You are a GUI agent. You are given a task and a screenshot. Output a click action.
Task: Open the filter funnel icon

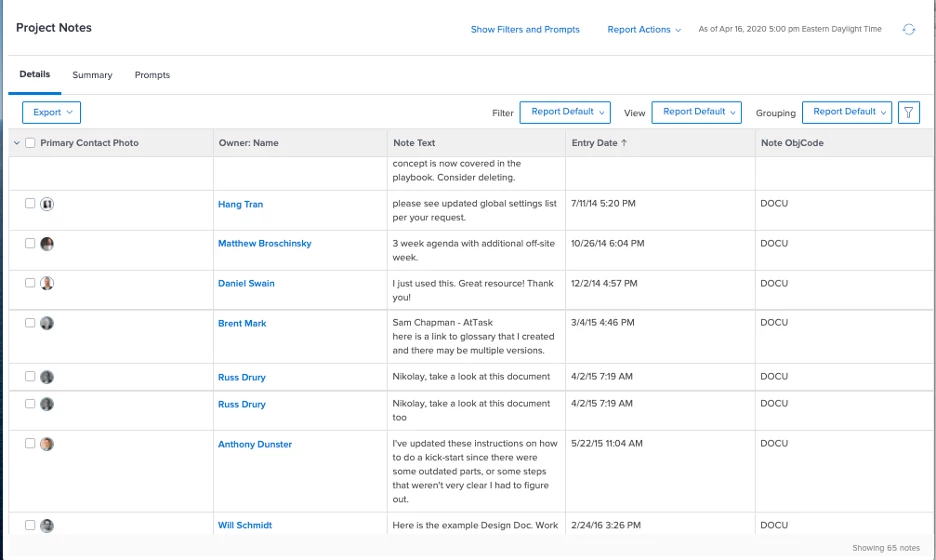coord(909,112)
